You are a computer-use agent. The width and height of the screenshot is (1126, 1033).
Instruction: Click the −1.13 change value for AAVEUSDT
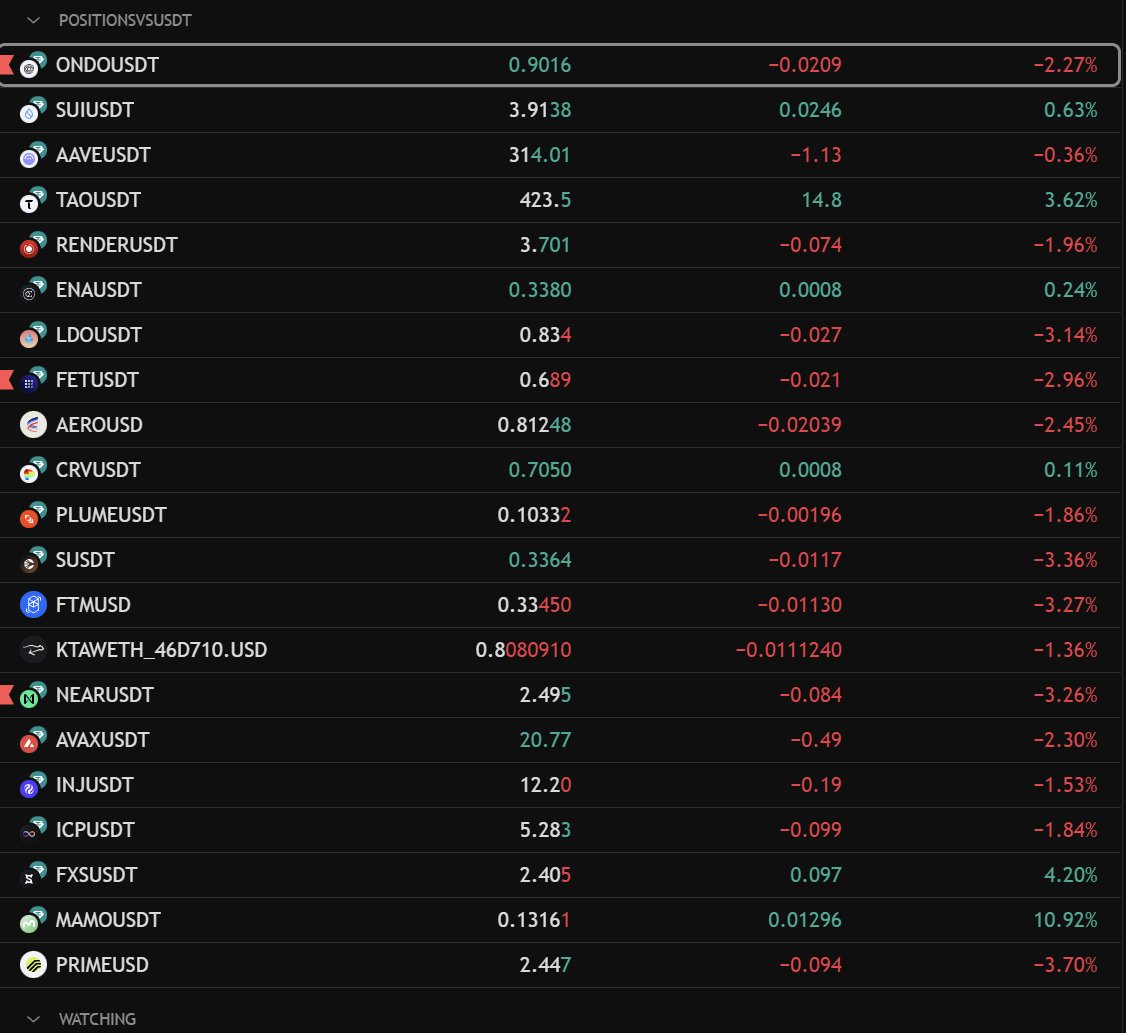(816, 154)
